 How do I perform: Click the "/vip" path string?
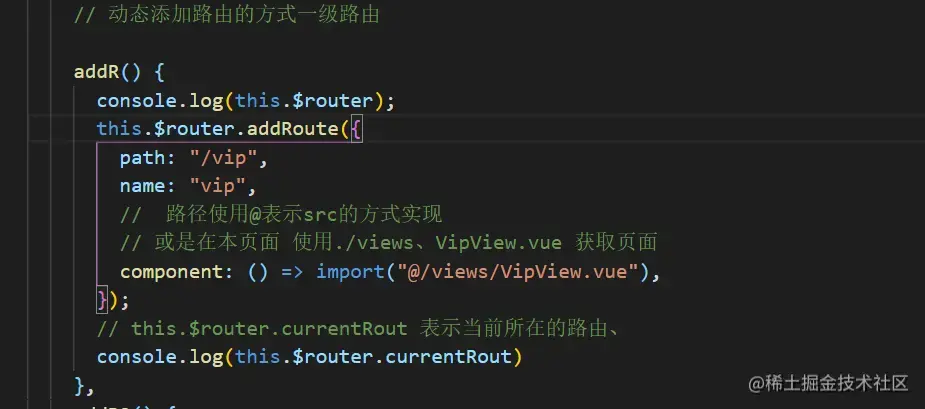[223, 158]
